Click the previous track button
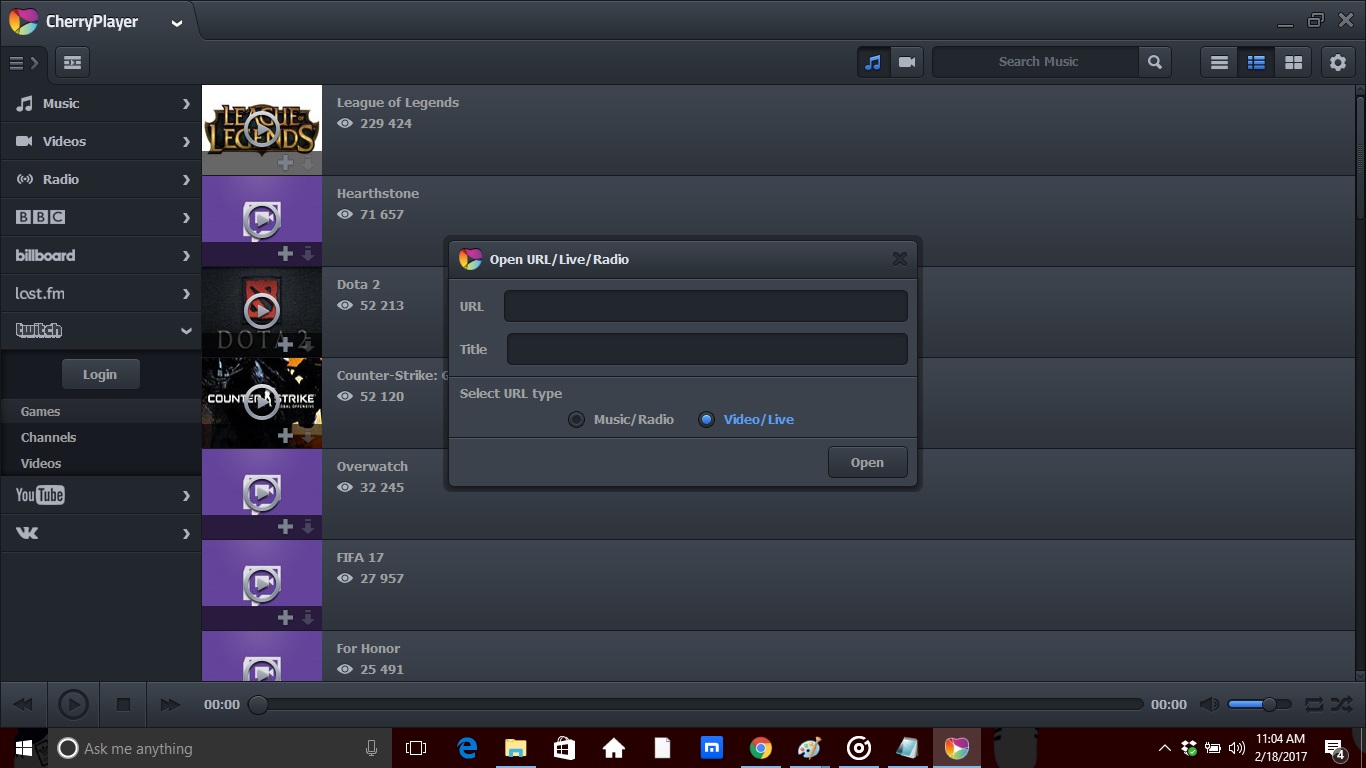 click(x=23, y=704)
